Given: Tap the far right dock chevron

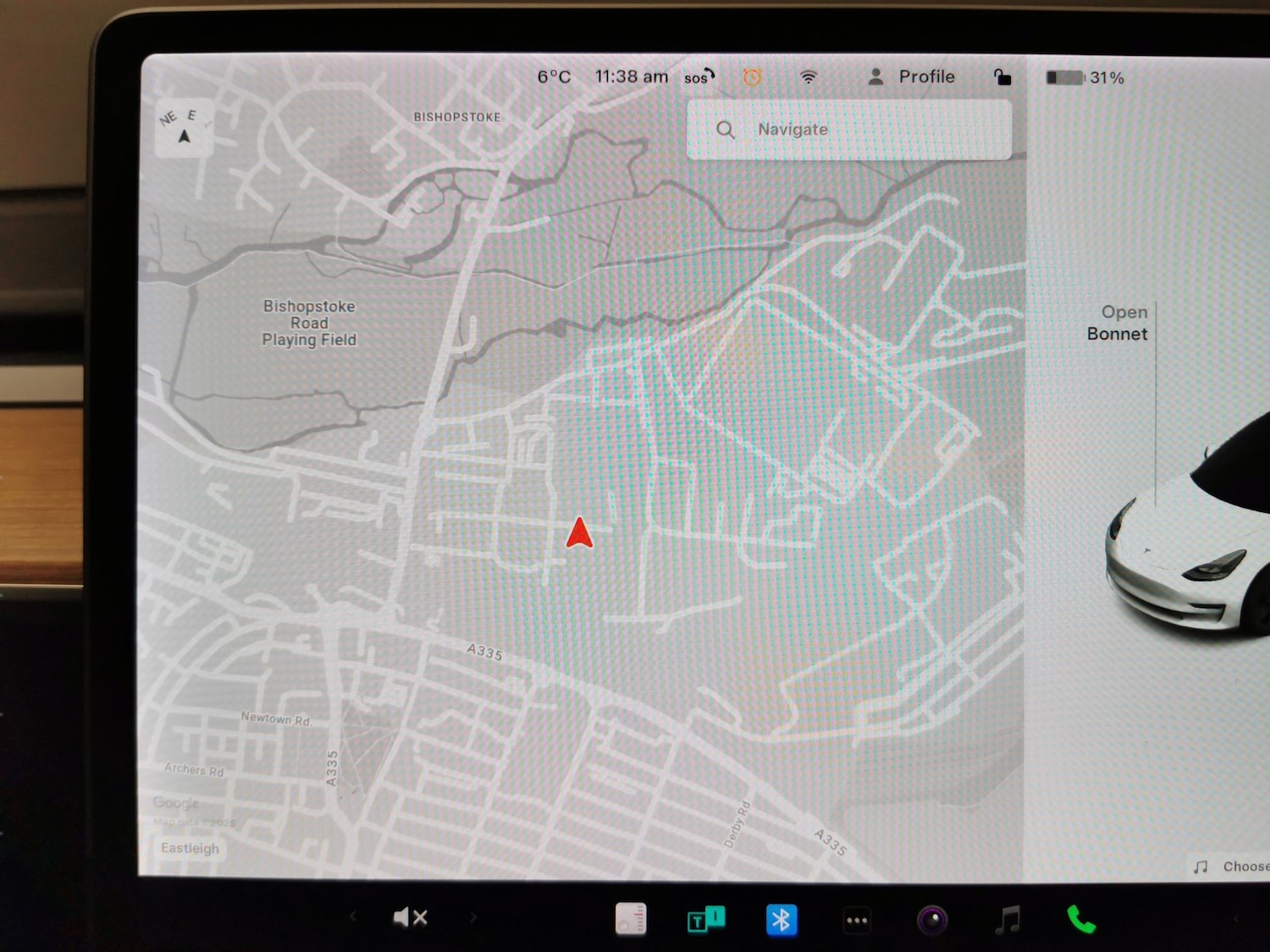Looking at the screenshot, I should (x=1236, y=919).
